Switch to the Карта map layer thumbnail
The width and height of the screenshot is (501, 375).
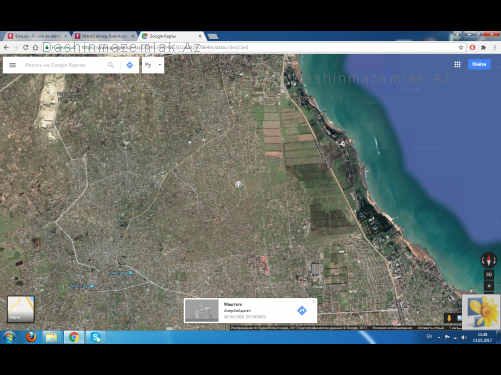(x=21, y=309)
